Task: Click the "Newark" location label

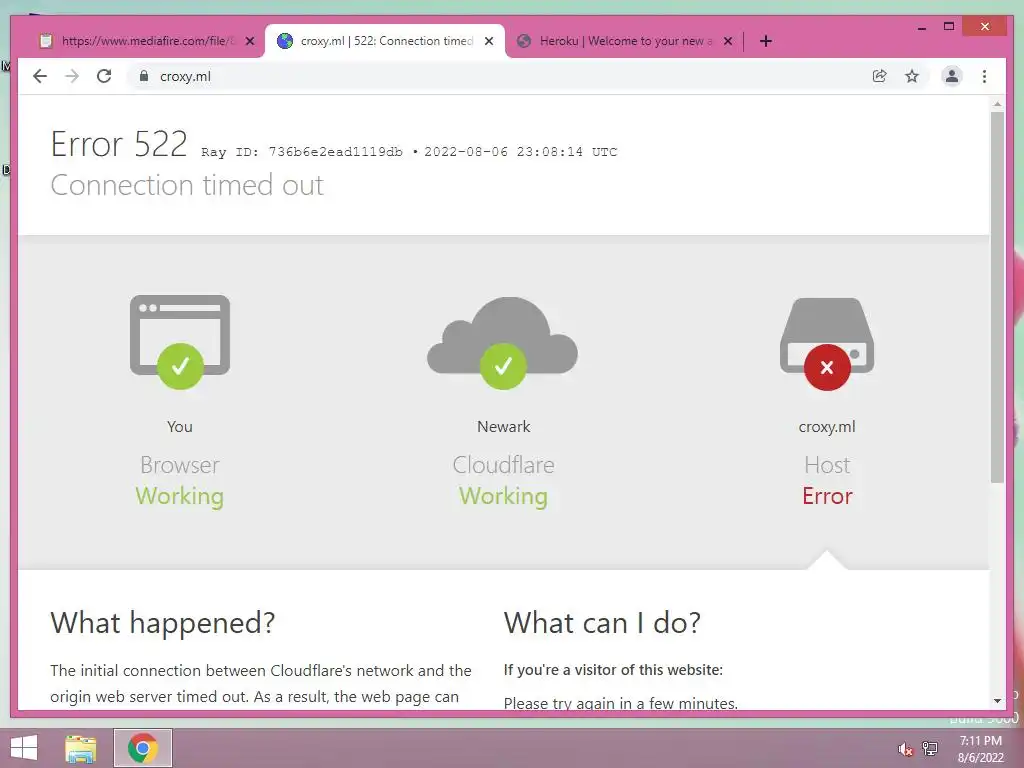Action: point(504,426)
